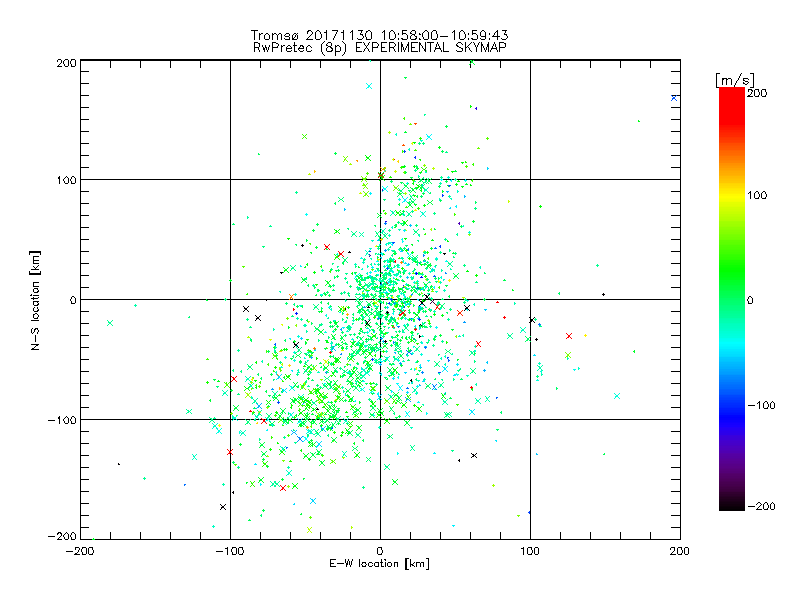The width and height of the screenshot is (800, 600).
Task: Click the N-S axis tick label "-200"
Action: [62, 536]
